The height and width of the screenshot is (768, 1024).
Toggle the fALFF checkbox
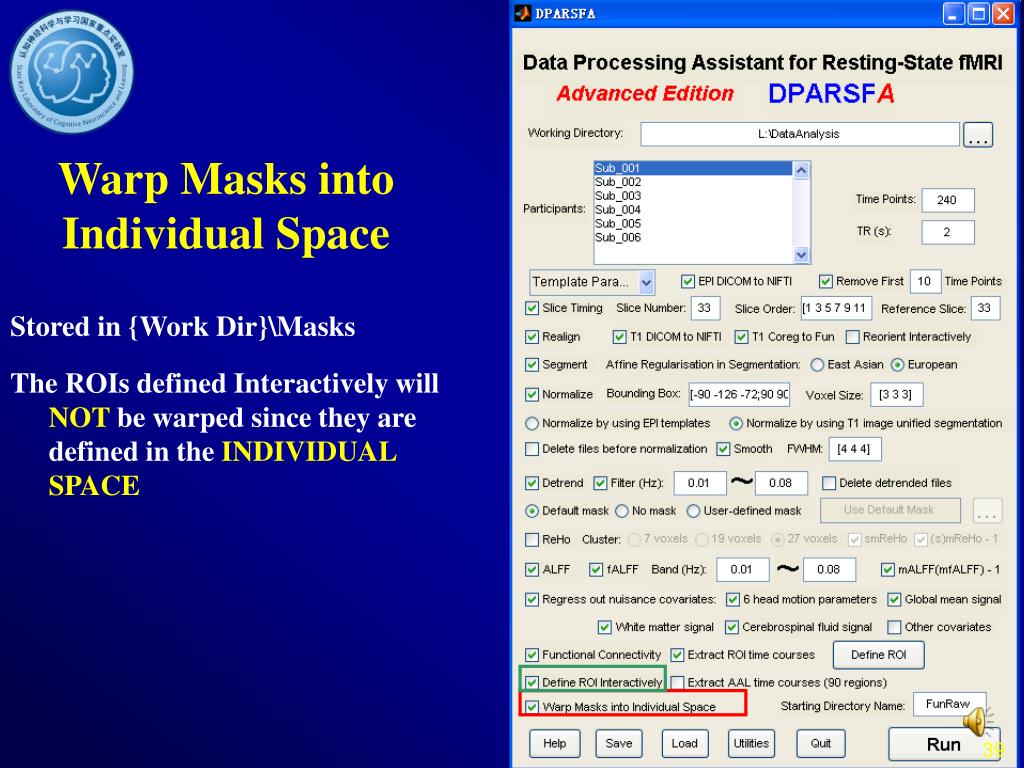click(596, 569)
